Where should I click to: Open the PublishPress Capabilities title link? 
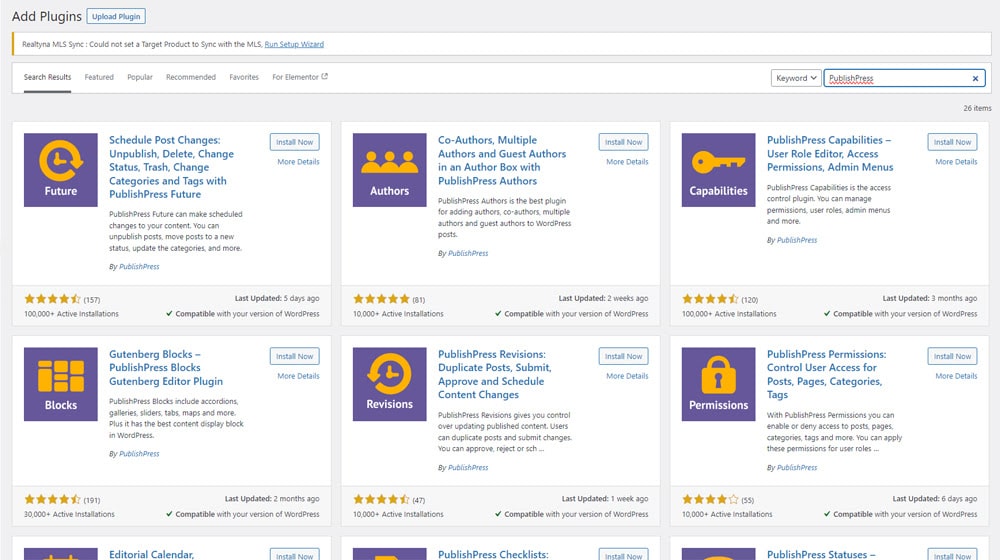tap(830, 154)
